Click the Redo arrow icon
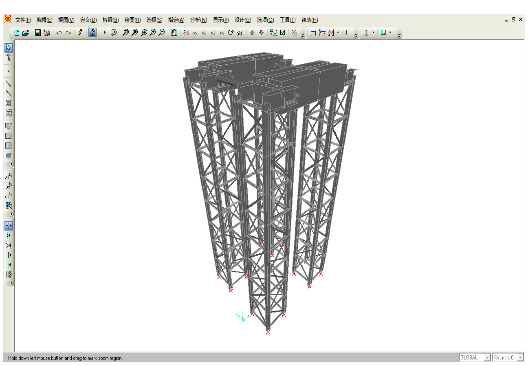The width and height of the screenshot is (528, 366). (68, 33)
